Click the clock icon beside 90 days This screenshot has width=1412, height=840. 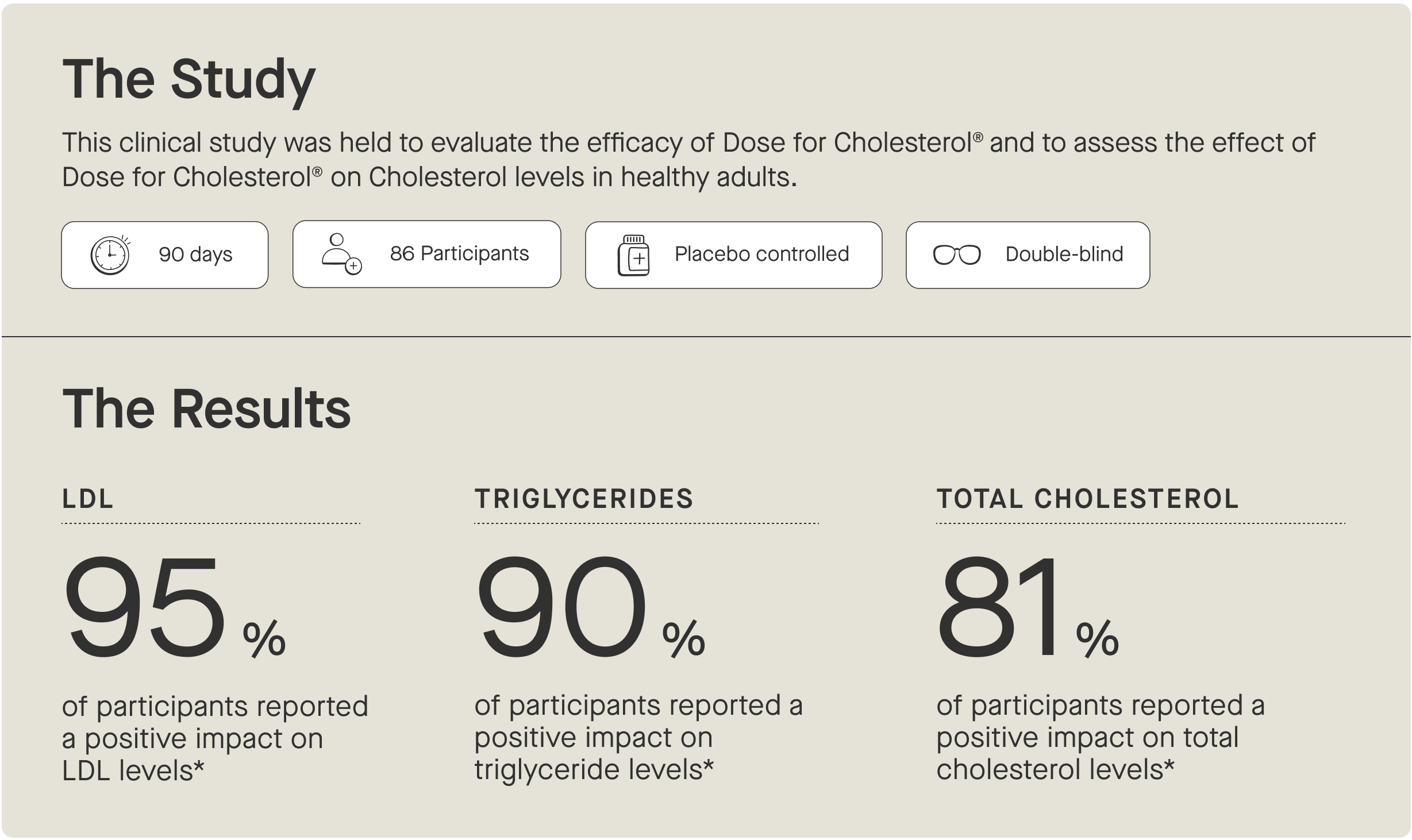[110, 255]
